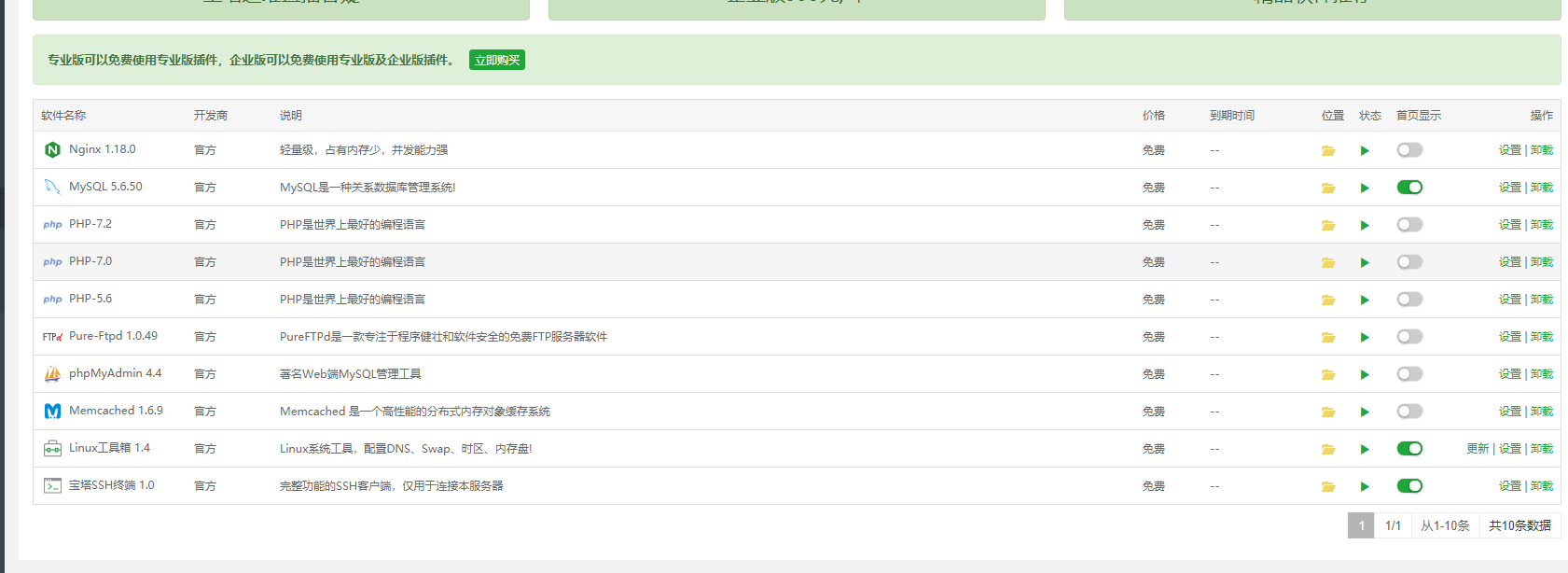Screen dimensions: 1568x573
Task: Disable homepage display for MySQL 5.6.50
Action: (1409, 188)
